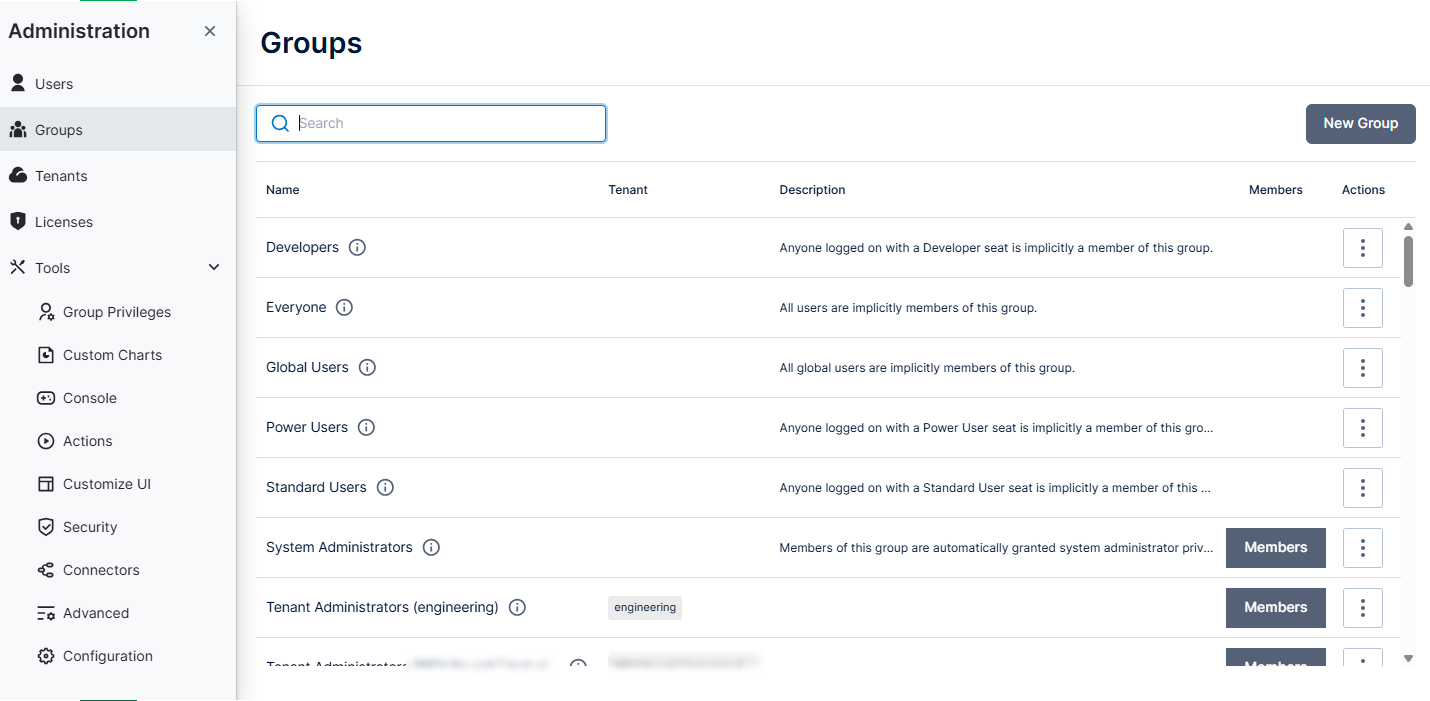1430x701 pixels.
Task: Open the actions menu for Power Users
Action: click(1362, 428)
